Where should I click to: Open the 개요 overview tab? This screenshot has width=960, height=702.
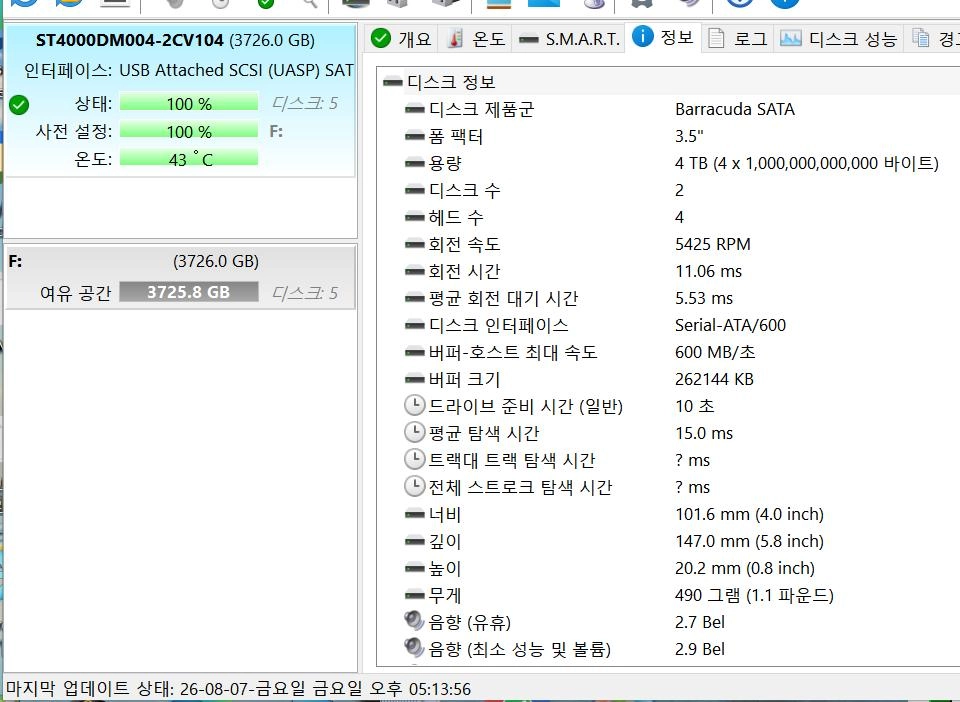coord(401,39)
